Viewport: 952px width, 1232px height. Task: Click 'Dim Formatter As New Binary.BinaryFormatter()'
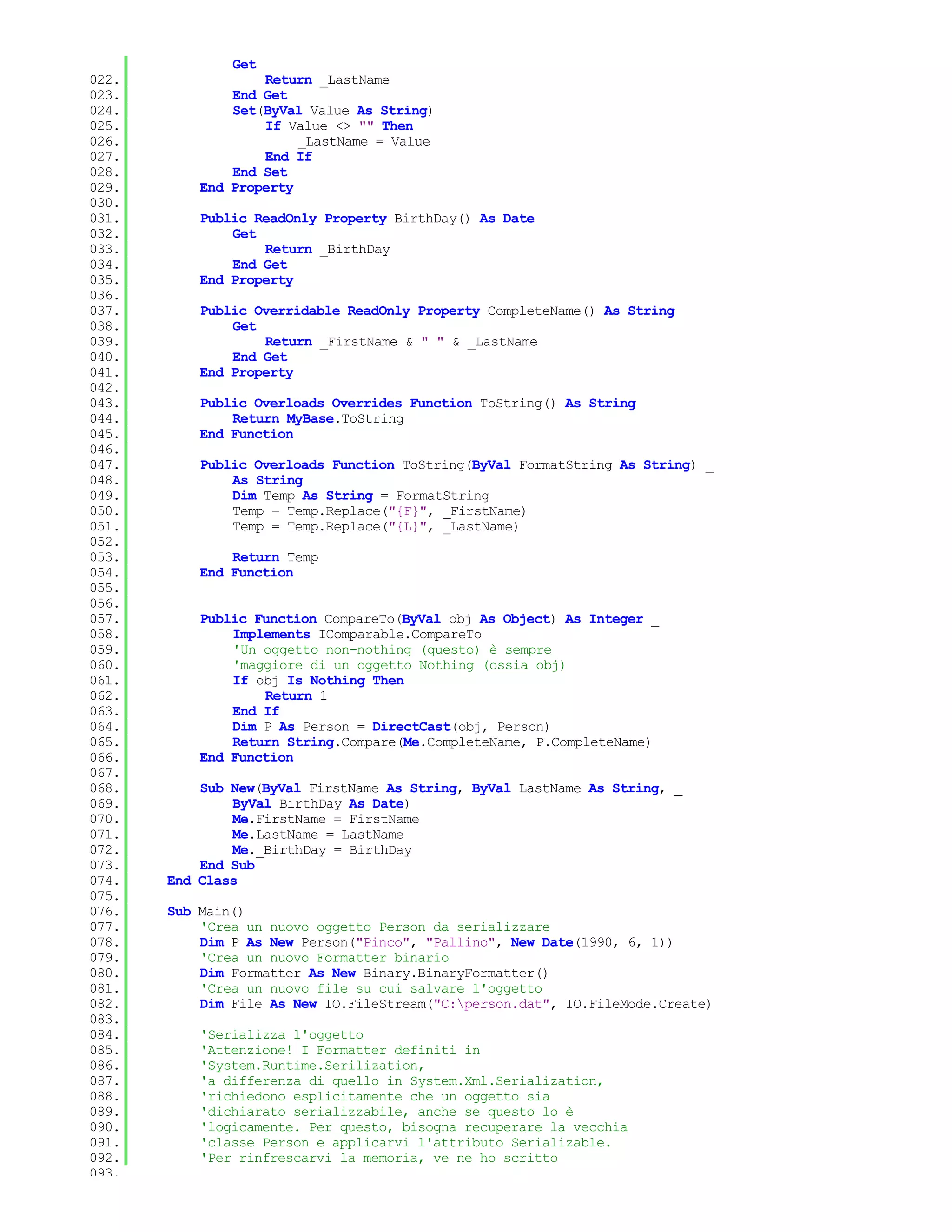(x=374, y=974)
